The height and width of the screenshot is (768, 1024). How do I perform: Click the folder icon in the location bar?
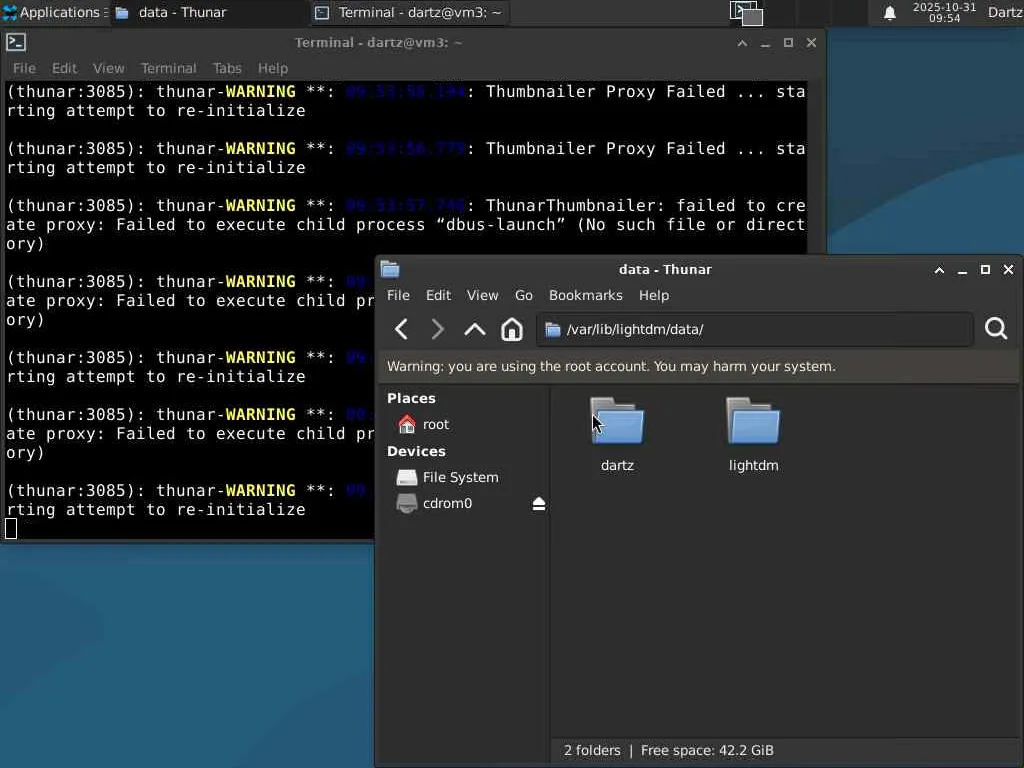552,329
